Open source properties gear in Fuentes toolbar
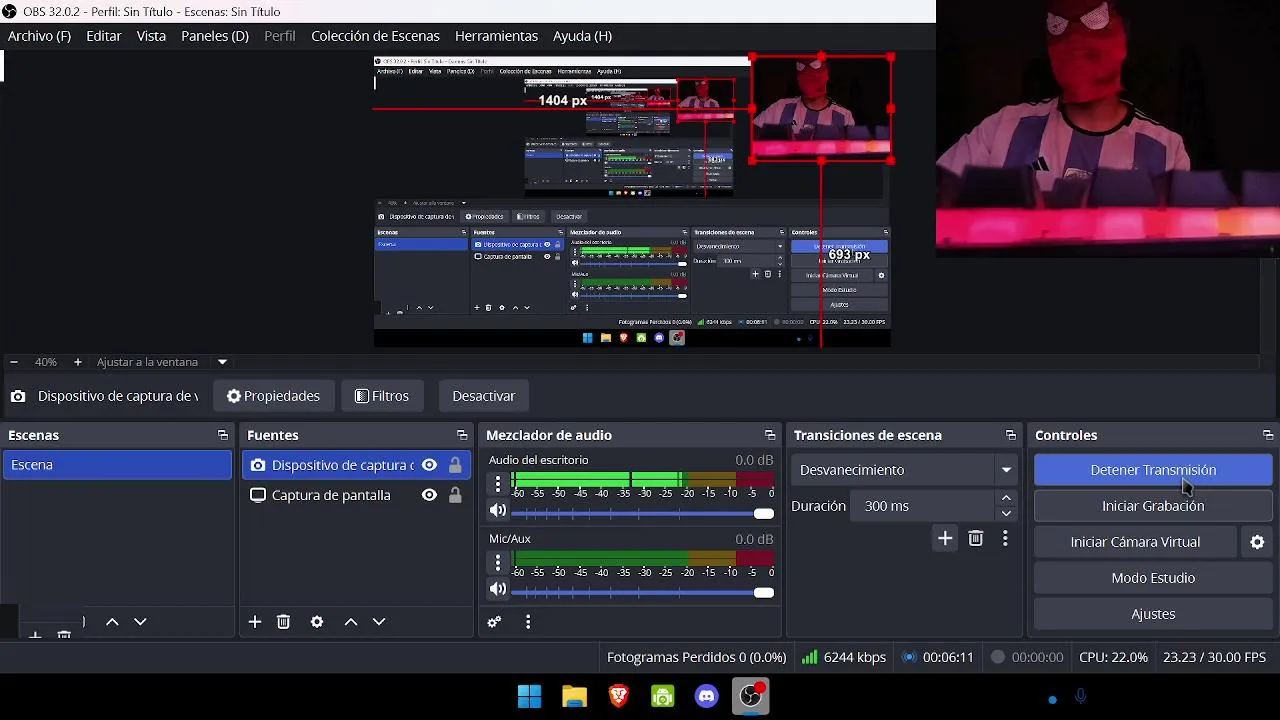This screenshot has width=1280, height=720. point(317,622)
